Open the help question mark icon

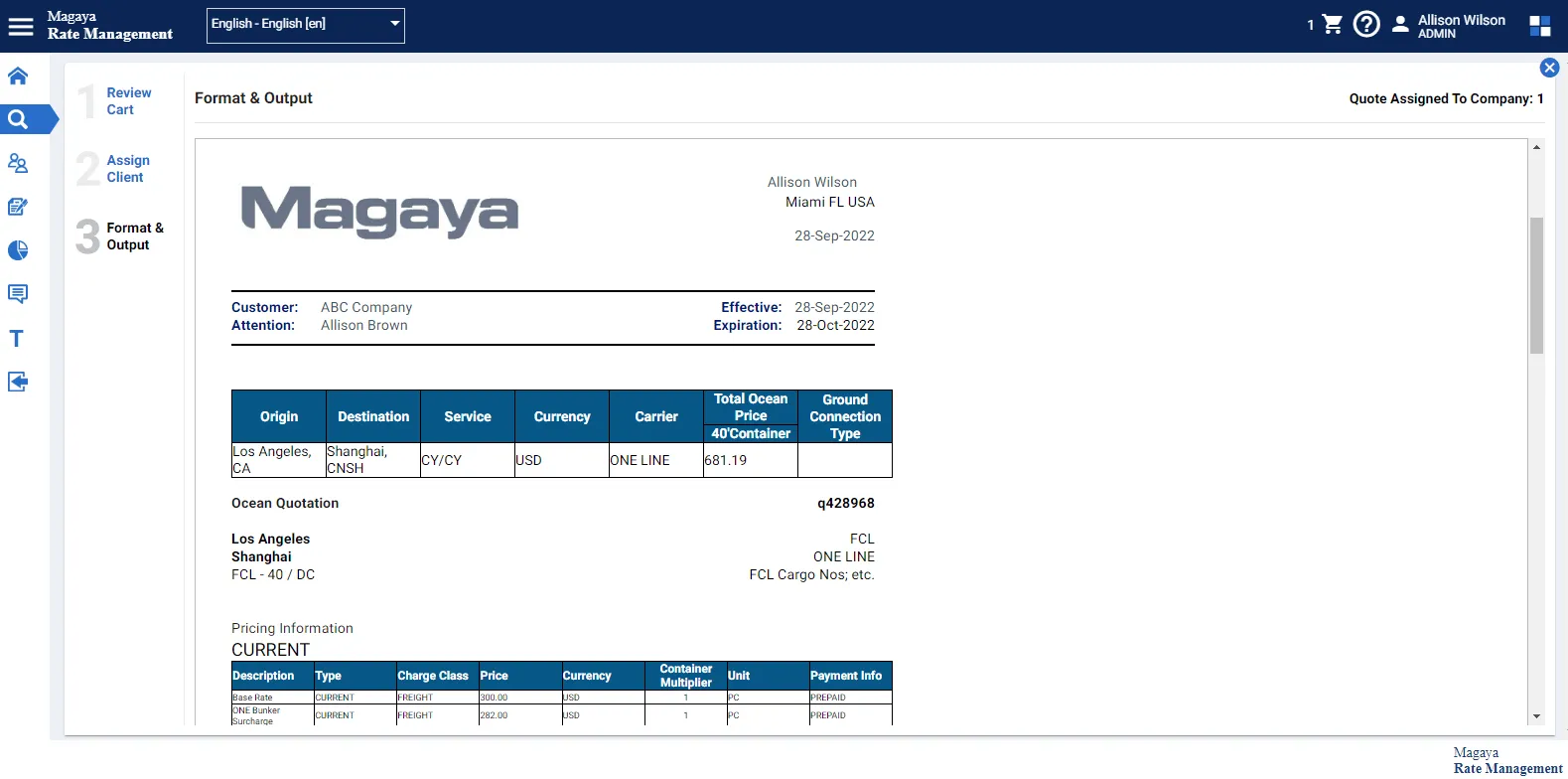tap(1366, 24)
